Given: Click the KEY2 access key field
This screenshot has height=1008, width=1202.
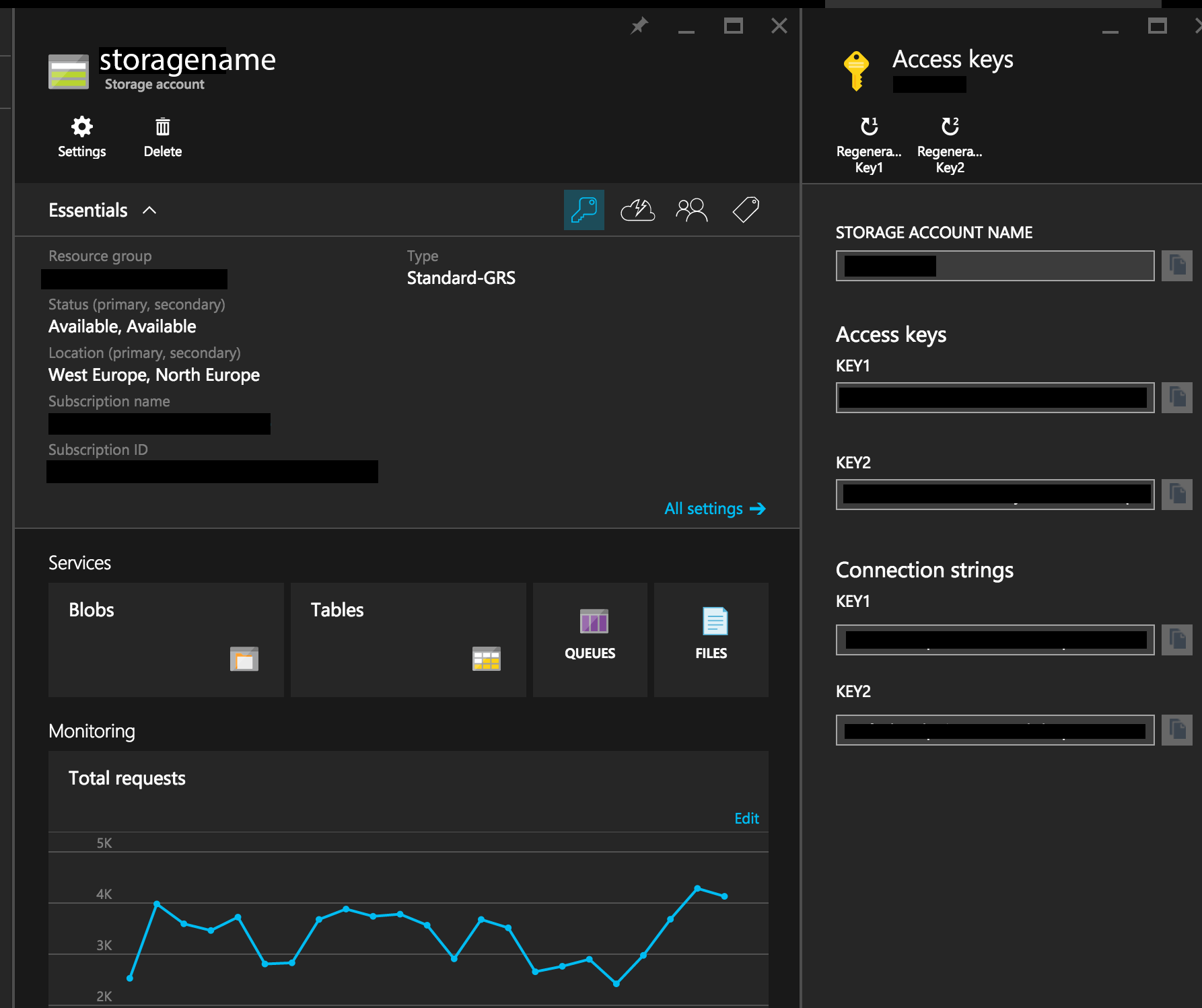Looking at the screenshot, I should tap(995, 495).
